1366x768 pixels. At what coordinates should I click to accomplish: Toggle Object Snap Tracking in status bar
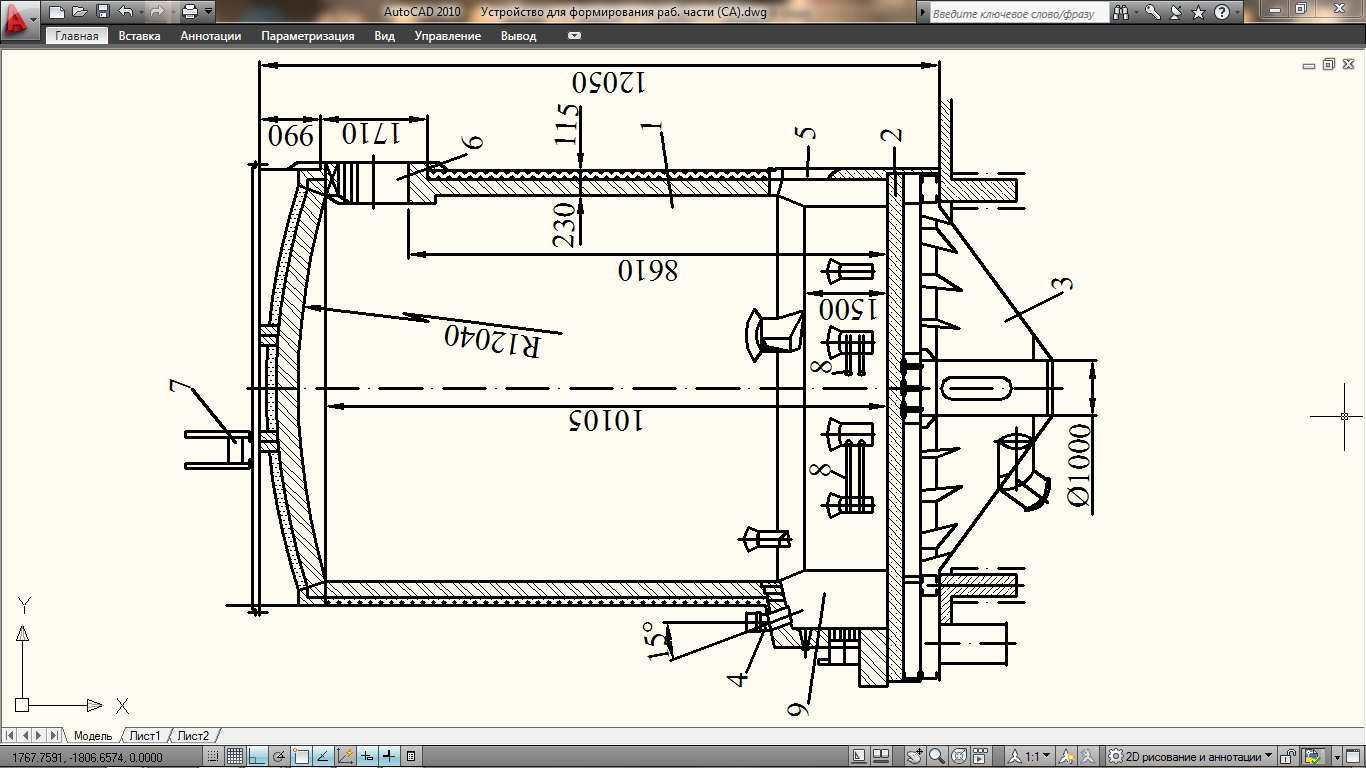click(x=323, y=756)
